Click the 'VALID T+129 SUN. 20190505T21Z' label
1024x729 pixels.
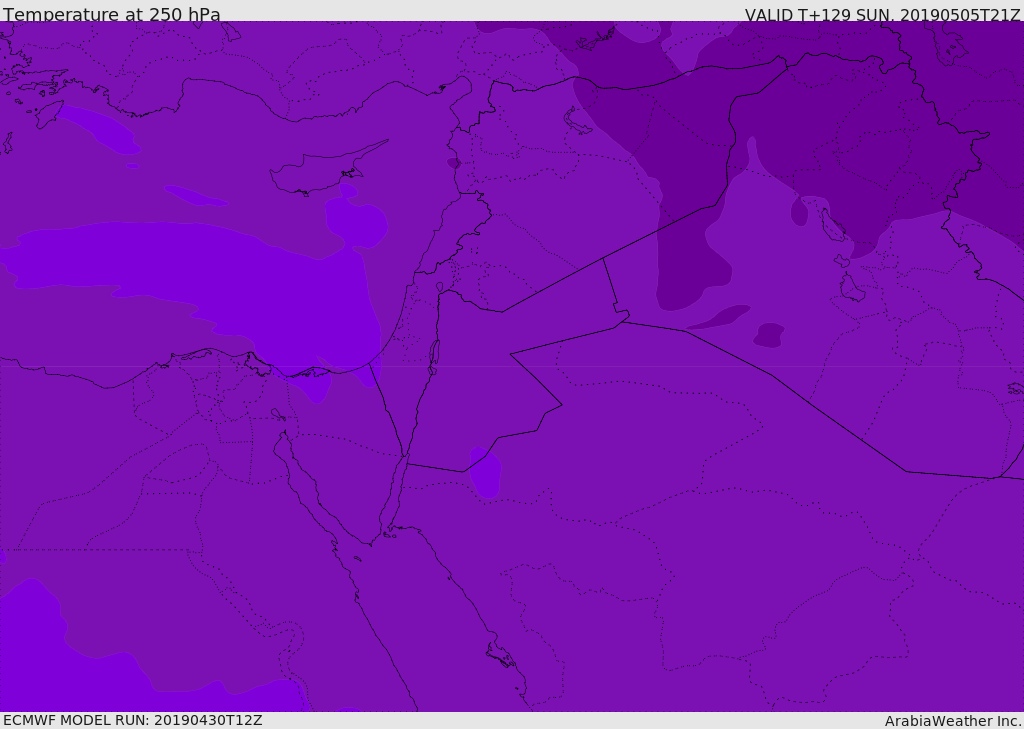[882, 15]
